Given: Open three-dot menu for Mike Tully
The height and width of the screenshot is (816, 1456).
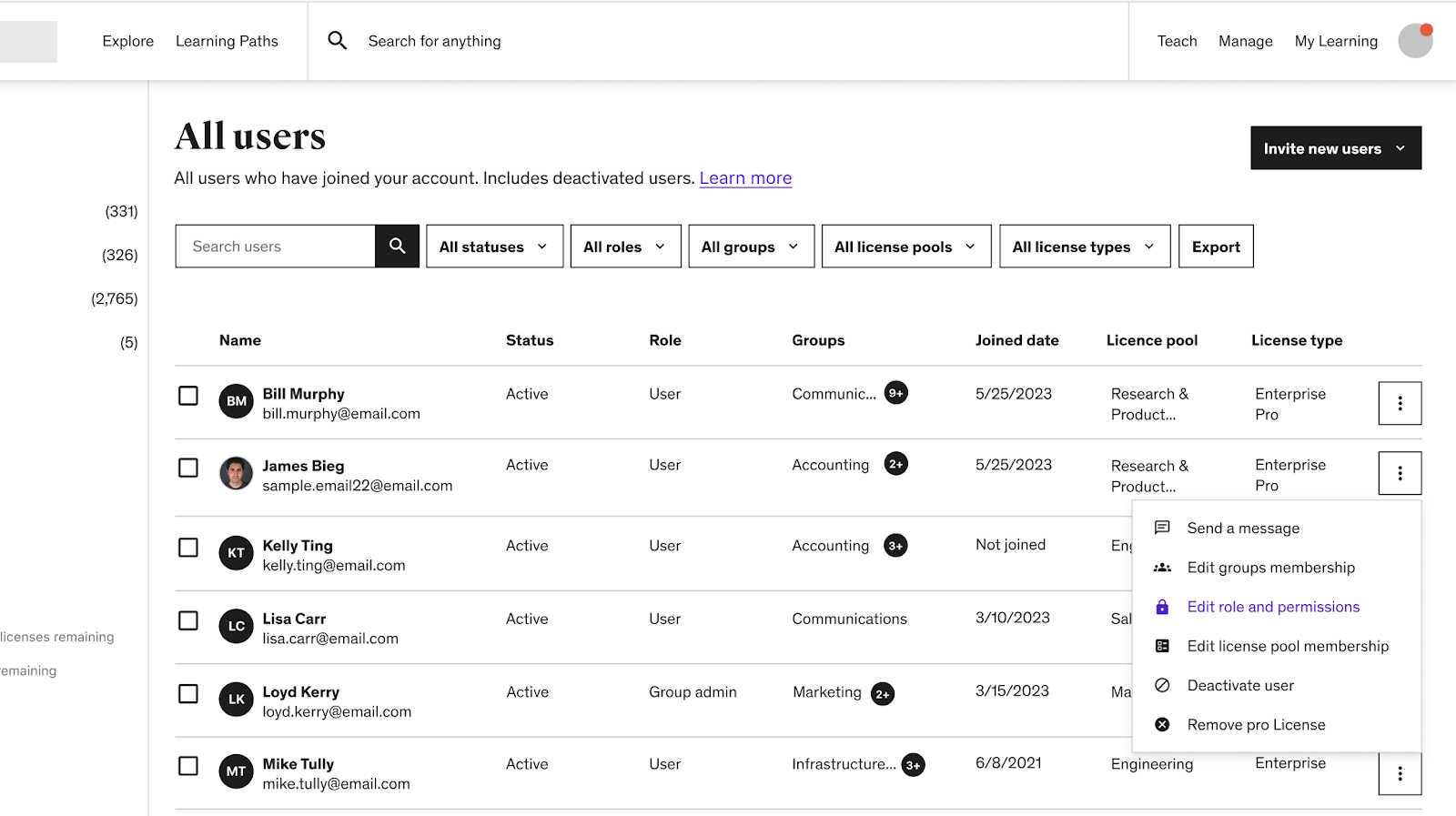Looking at the screenshot, I should 1400,773.
